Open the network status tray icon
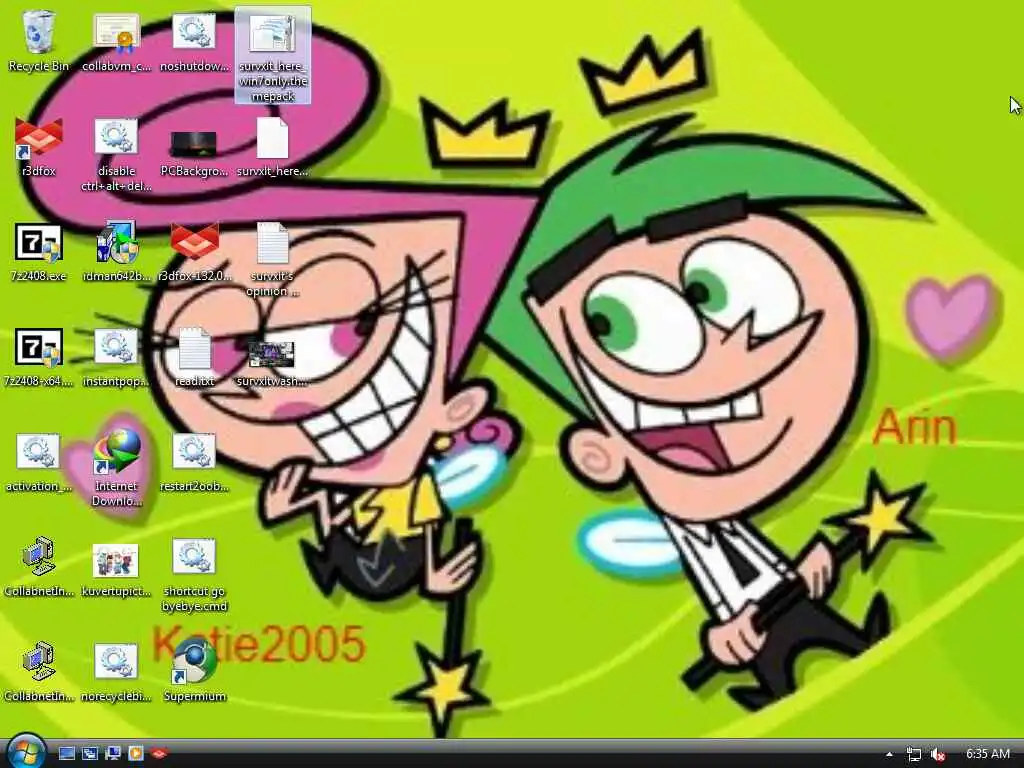The image size is (1024, 768). click(x=914, y=754)
